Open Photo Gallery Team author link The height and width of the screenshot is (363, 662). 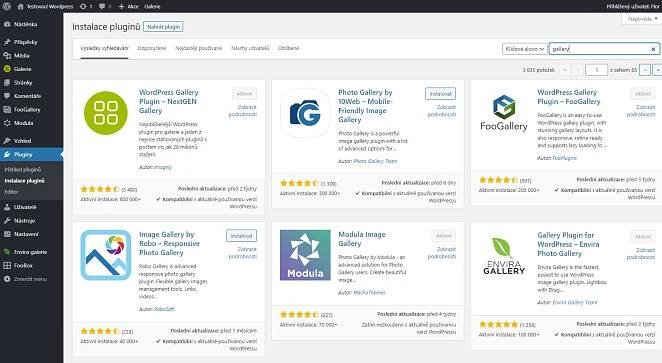click(x=375, y=161)
